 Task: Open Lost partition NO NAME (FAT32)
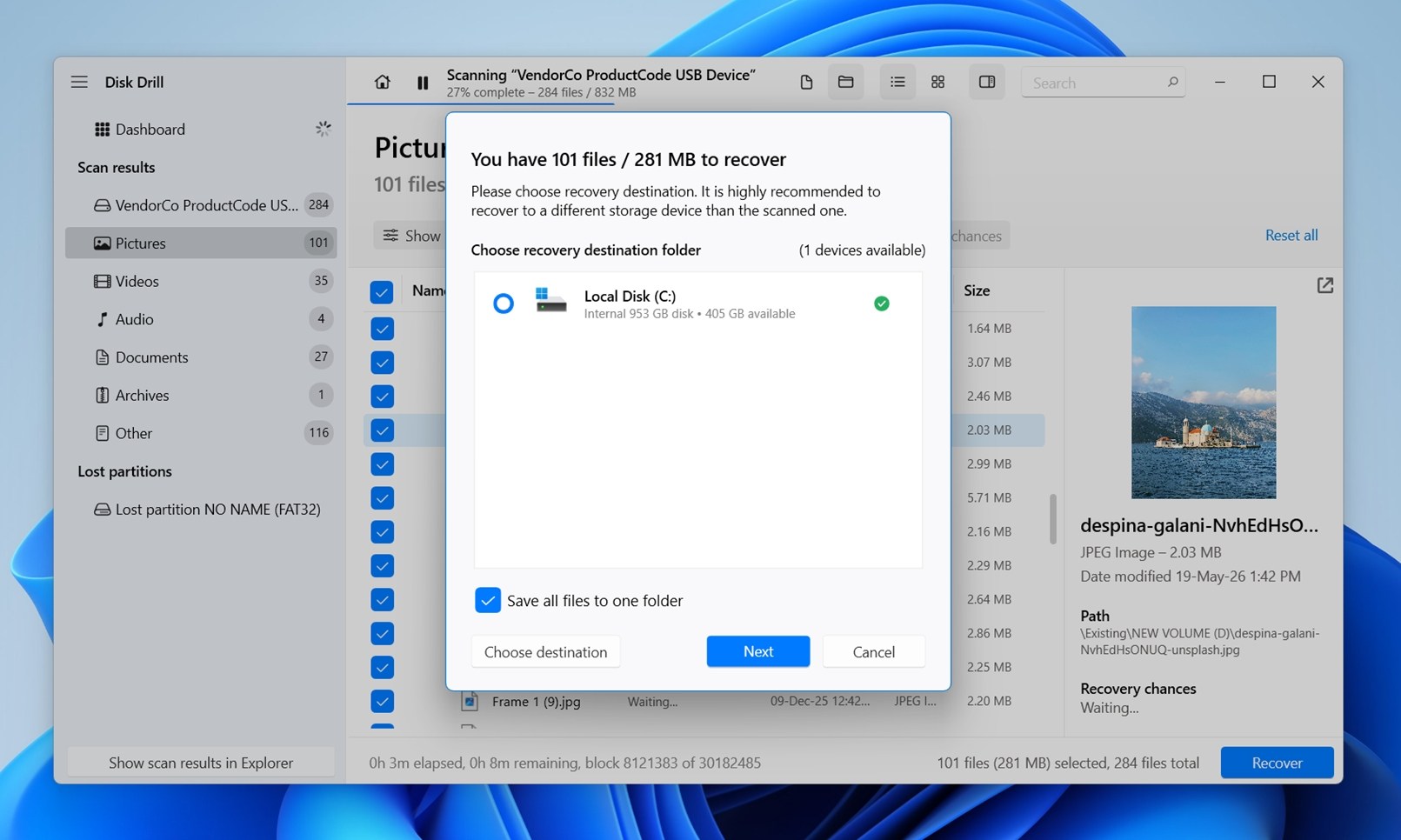[201, 510]
